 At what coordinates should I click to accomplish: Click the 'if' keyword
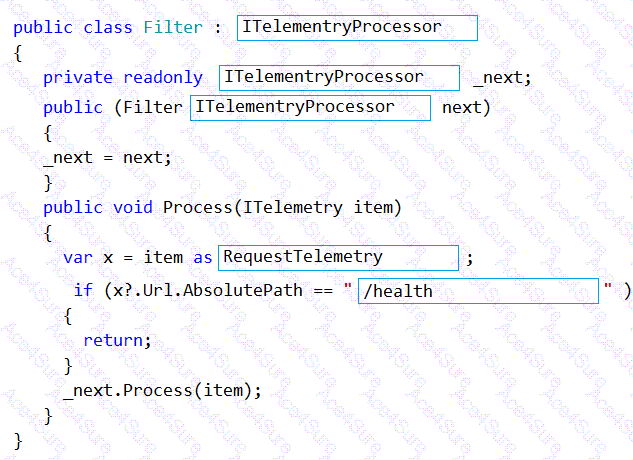pos(83,291)
